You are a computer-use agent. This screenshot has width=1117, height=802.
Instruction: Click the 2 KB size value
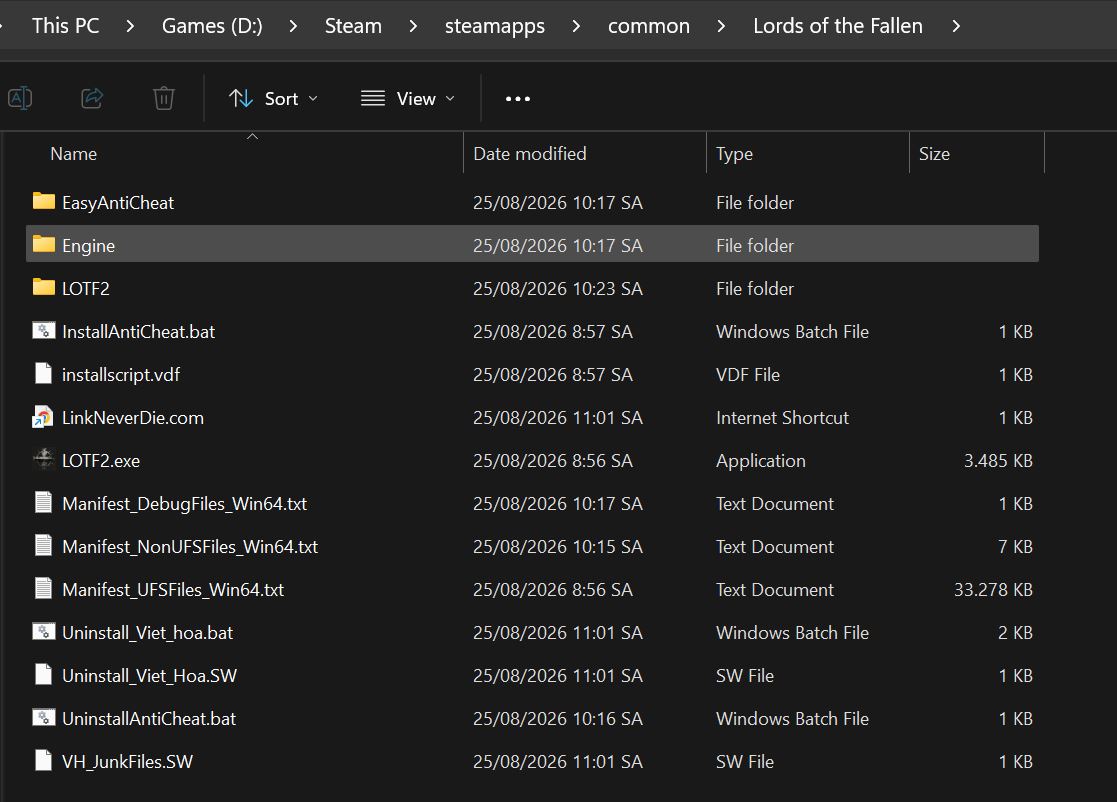1015,632
